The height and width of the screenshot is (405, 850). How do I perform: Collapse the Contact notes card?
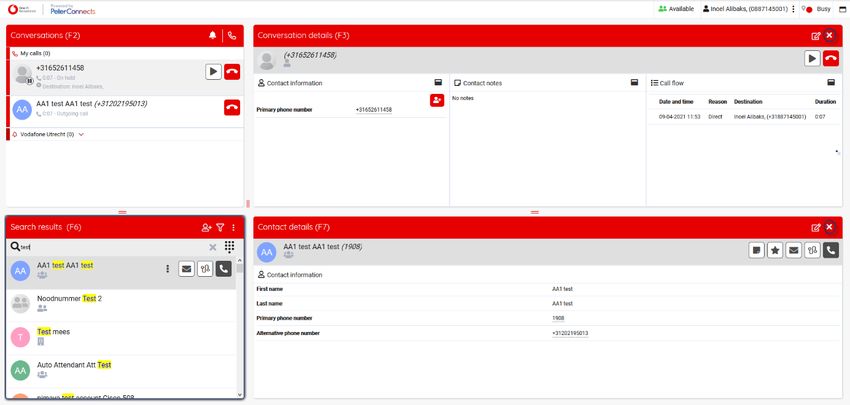(x=634, y=82)
